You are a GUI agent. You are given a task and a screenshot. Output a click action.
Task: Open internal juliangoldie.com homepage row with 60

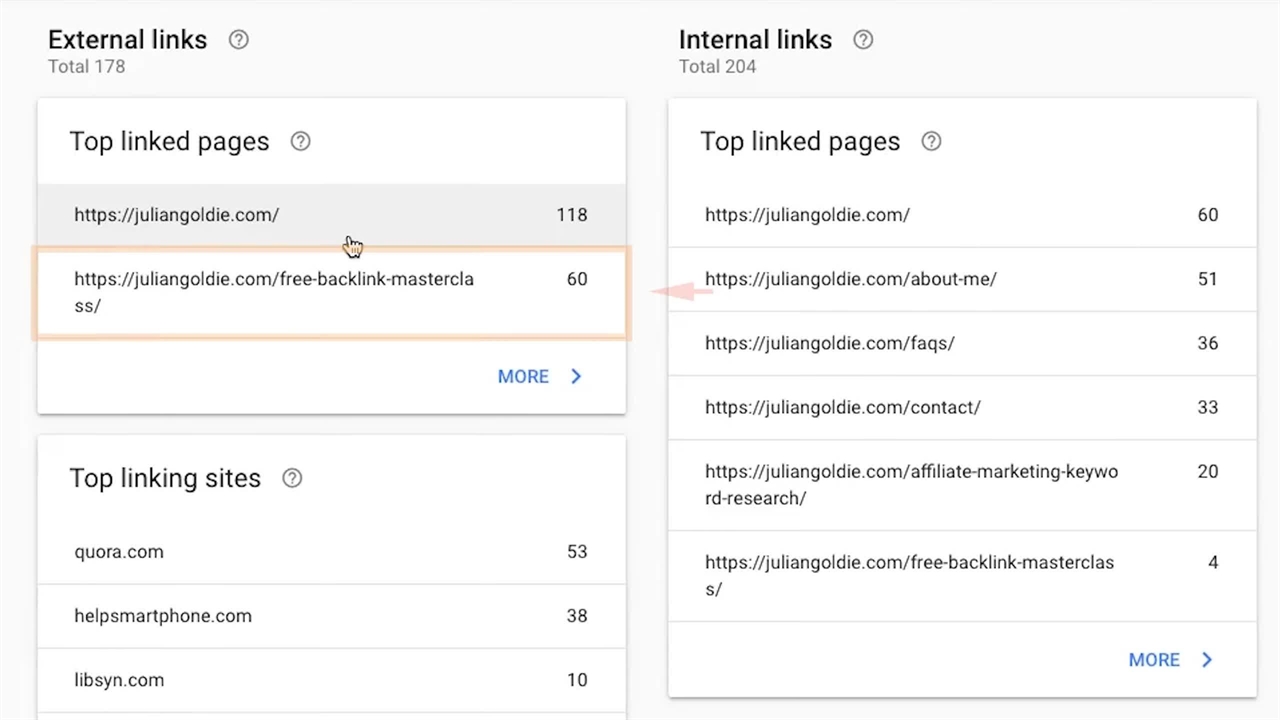point(960,215)
